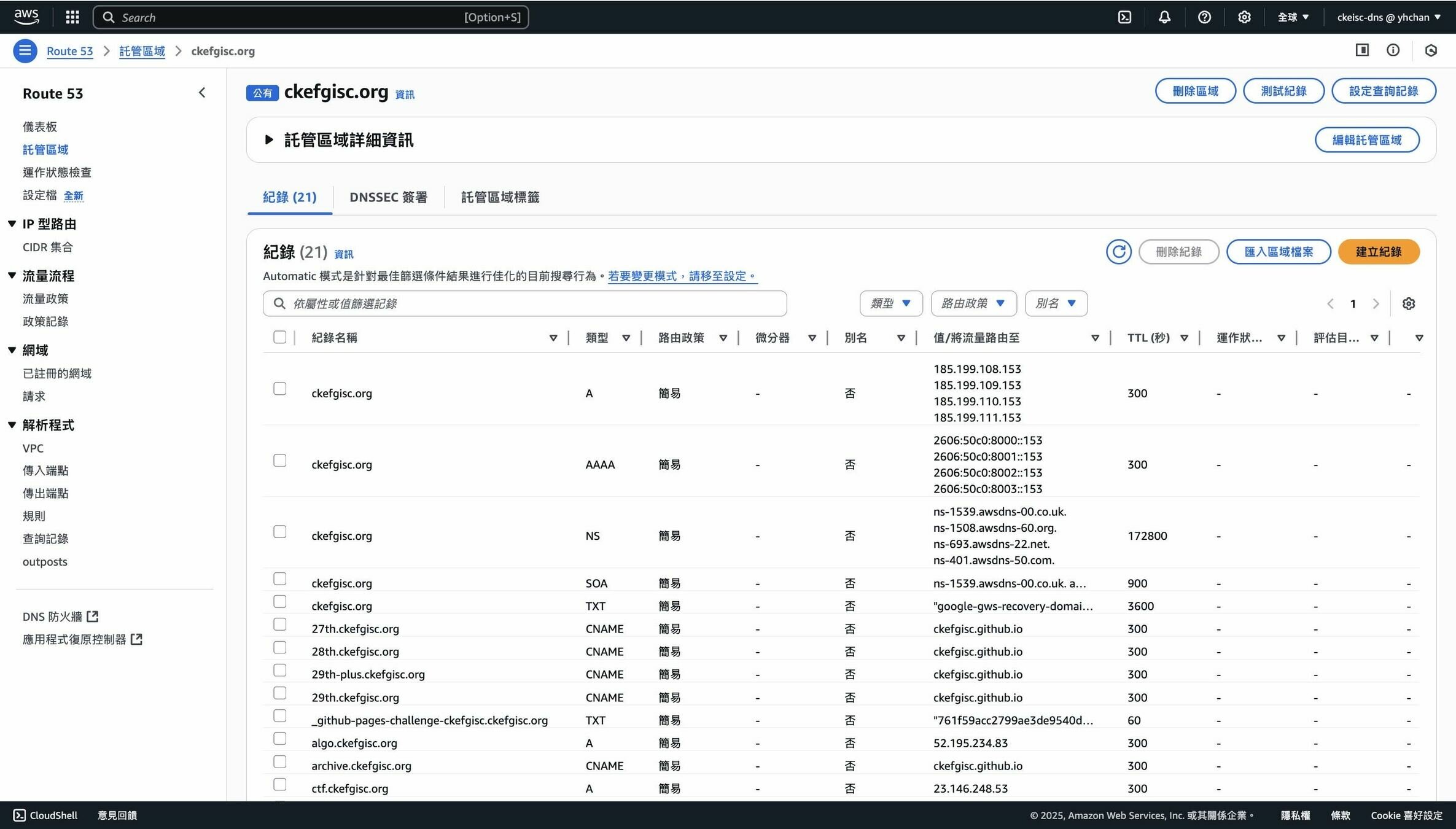Screen dimensions: 1456x829
Task: Open table preferences gear icon
Action: (x=1409, y=303)
